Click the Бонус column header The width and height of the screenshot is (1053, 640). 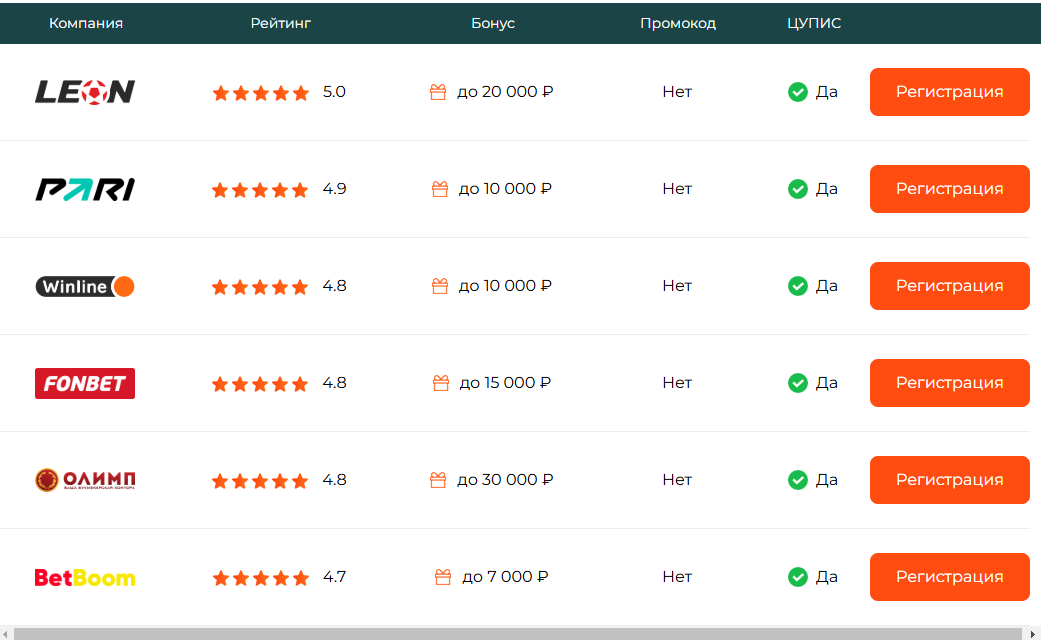click(493, 24)
